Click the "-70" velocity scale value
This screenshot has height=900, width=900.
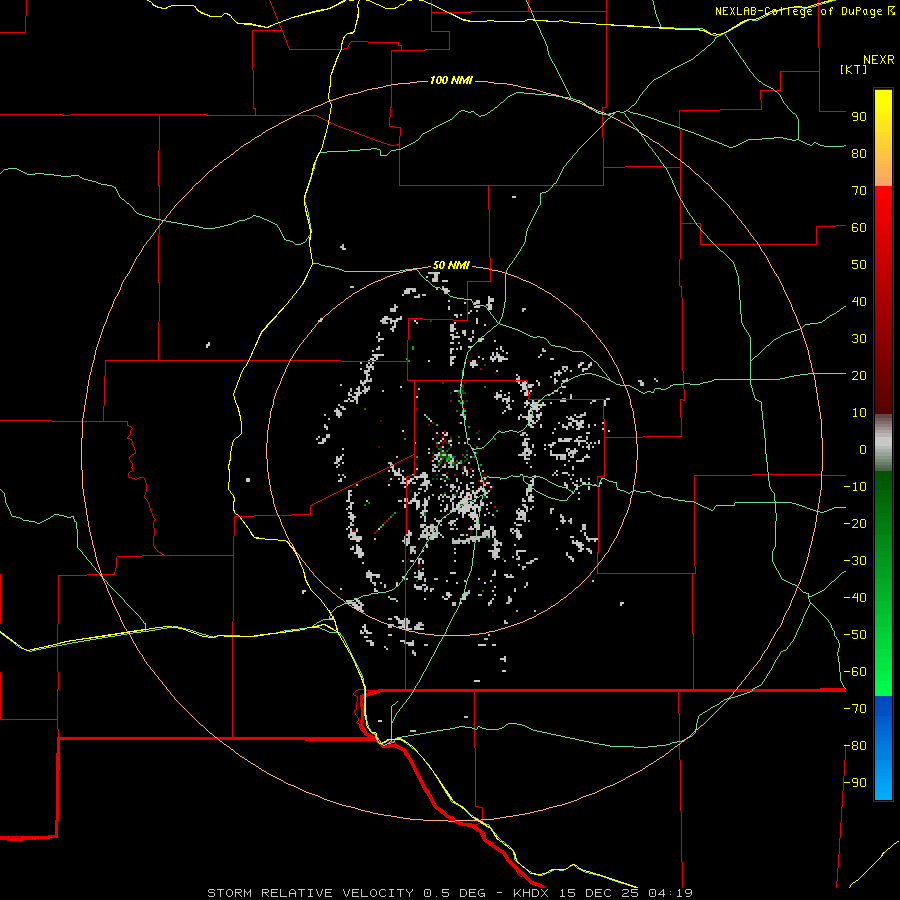pos(855,709)
